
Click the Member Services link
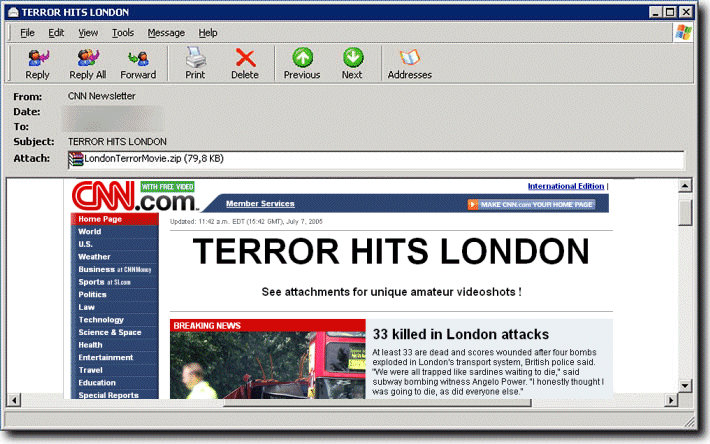(x=260, y=204)
